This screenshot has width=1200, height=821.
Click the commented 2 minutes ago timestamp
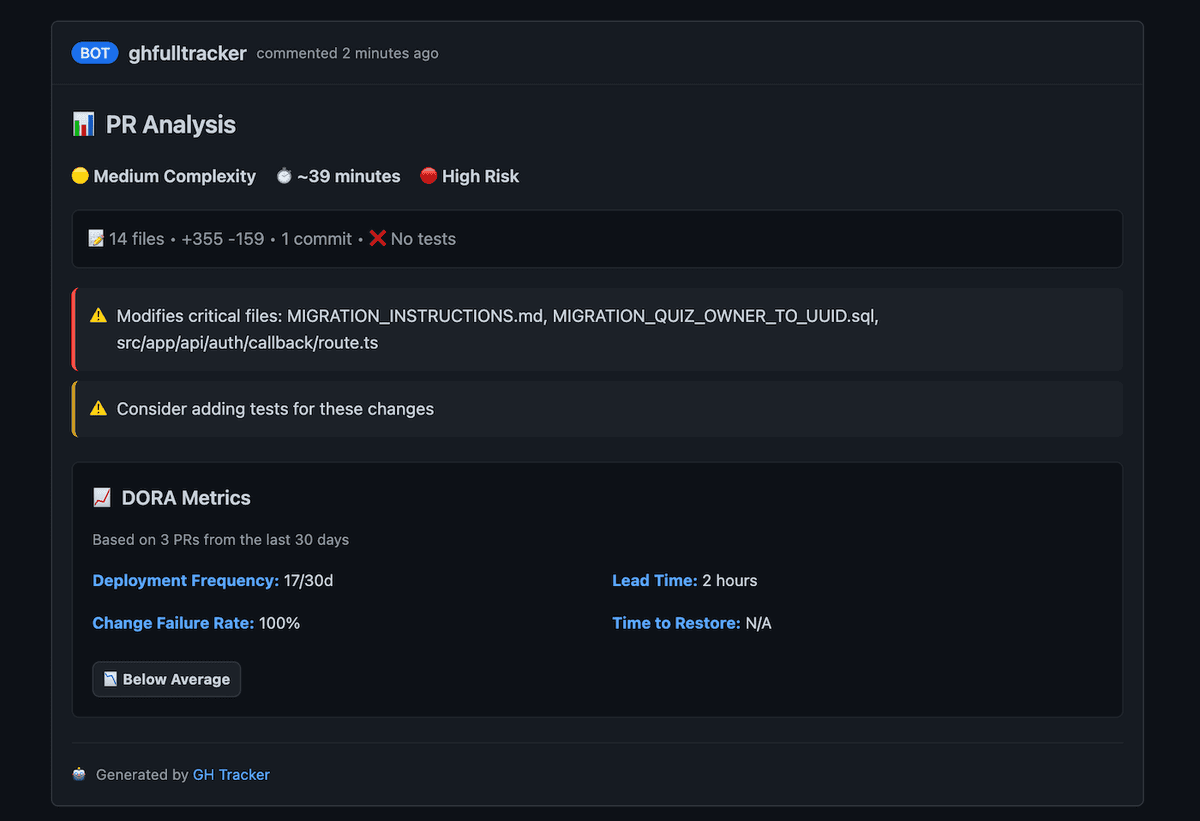pyautogui.click(x=347, y=53)
